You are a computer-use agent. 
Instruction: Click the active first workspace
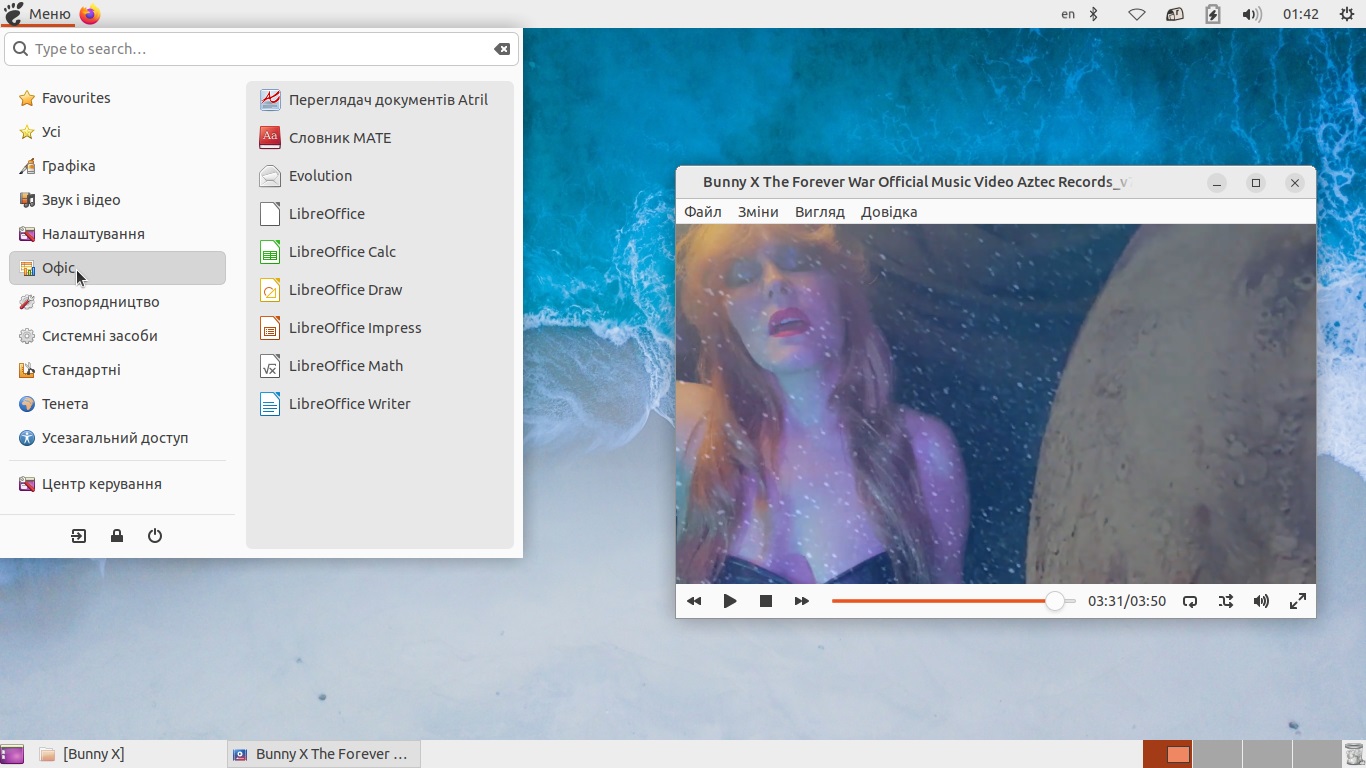pos(1167,754)
